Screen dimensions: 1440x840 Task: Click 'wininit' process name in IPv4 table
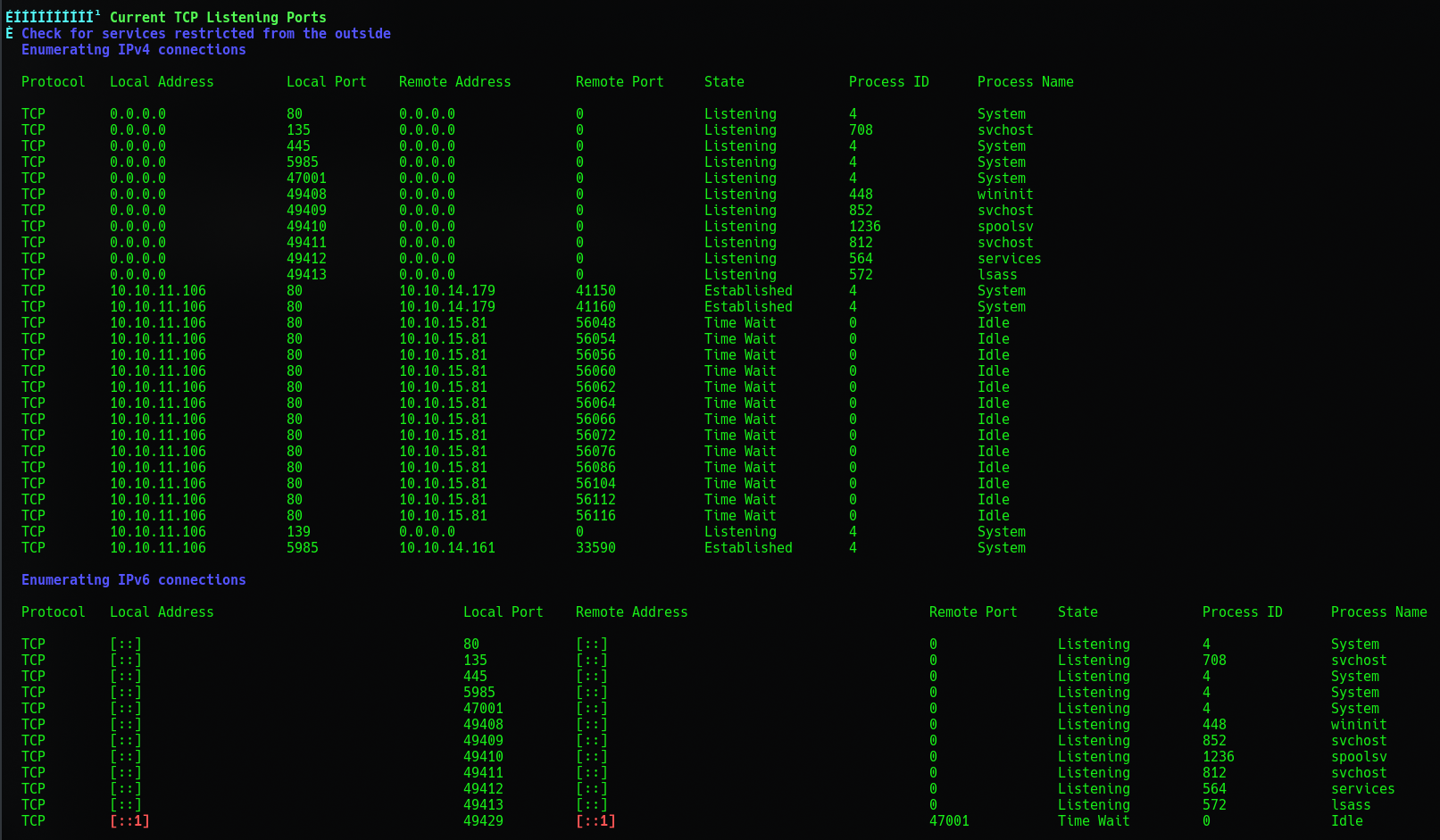click(1005, 194)
